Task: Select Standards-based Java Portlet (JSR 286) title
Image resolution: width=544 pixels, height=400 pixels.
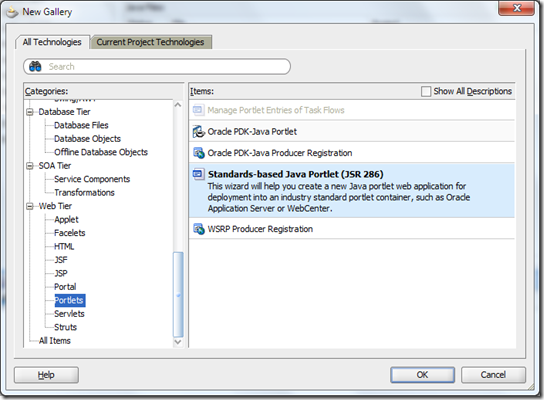Action: 296,174
